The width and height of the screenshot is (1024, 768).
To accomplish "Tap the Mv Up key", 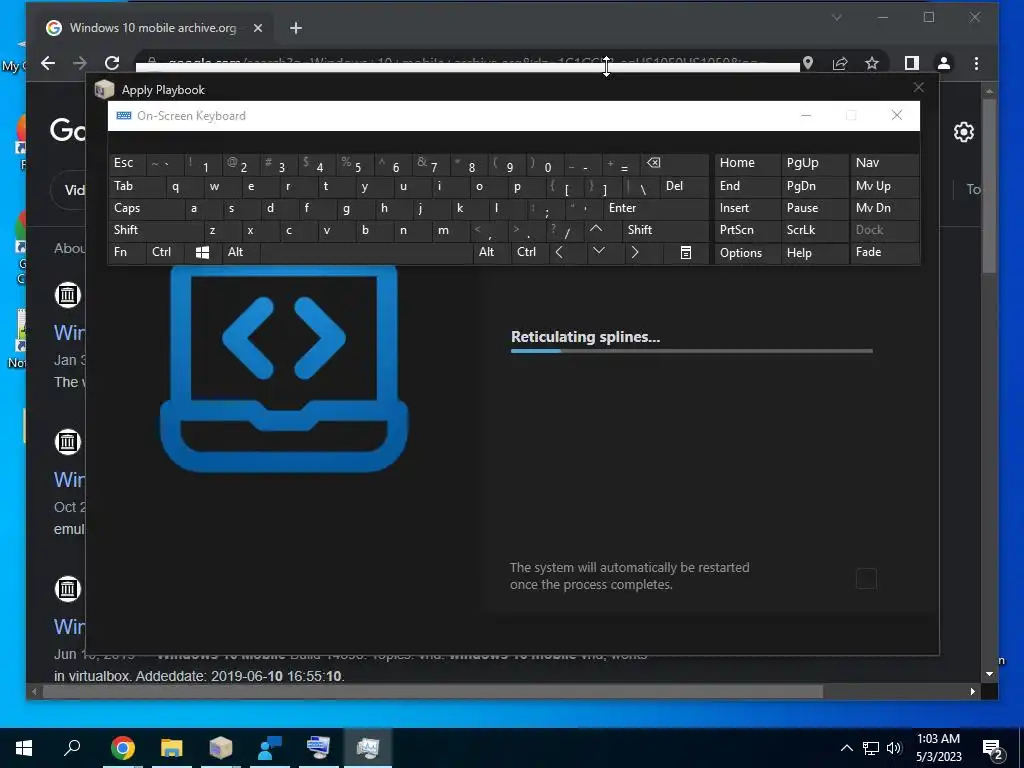I will click(x=884, y=186).
